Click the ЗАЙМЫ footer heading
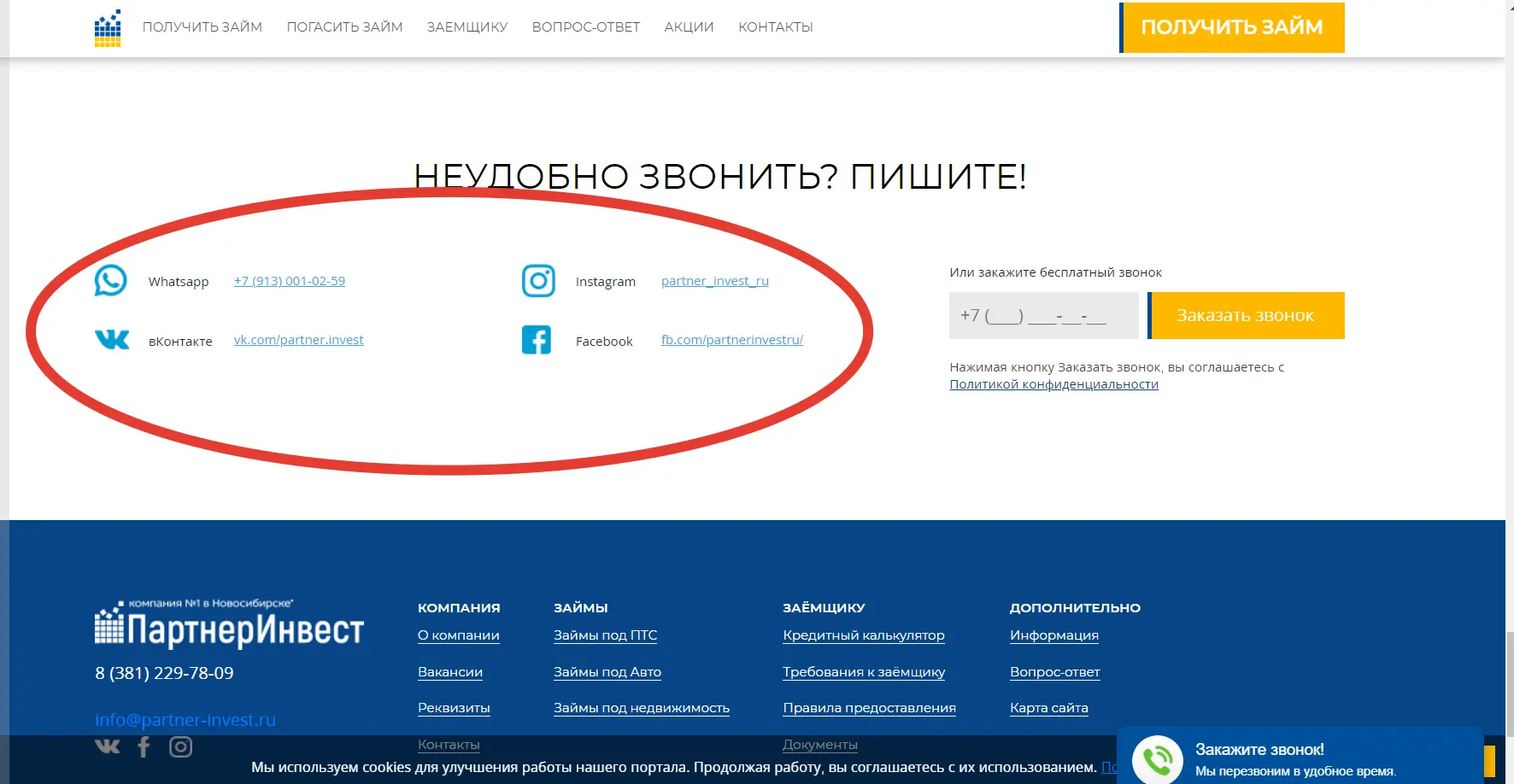Viewport: 1514px width, 784px height. point(581,608)
